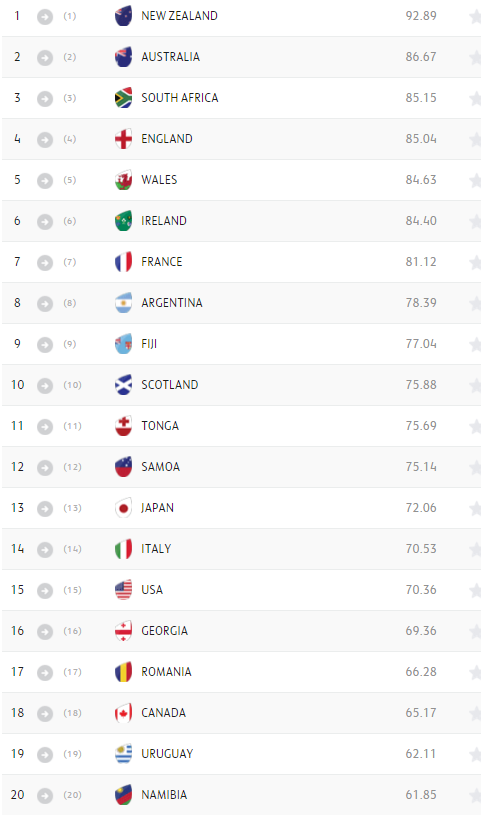
Task: Click movement arrow icon beside Scotland
Action: 45,386
